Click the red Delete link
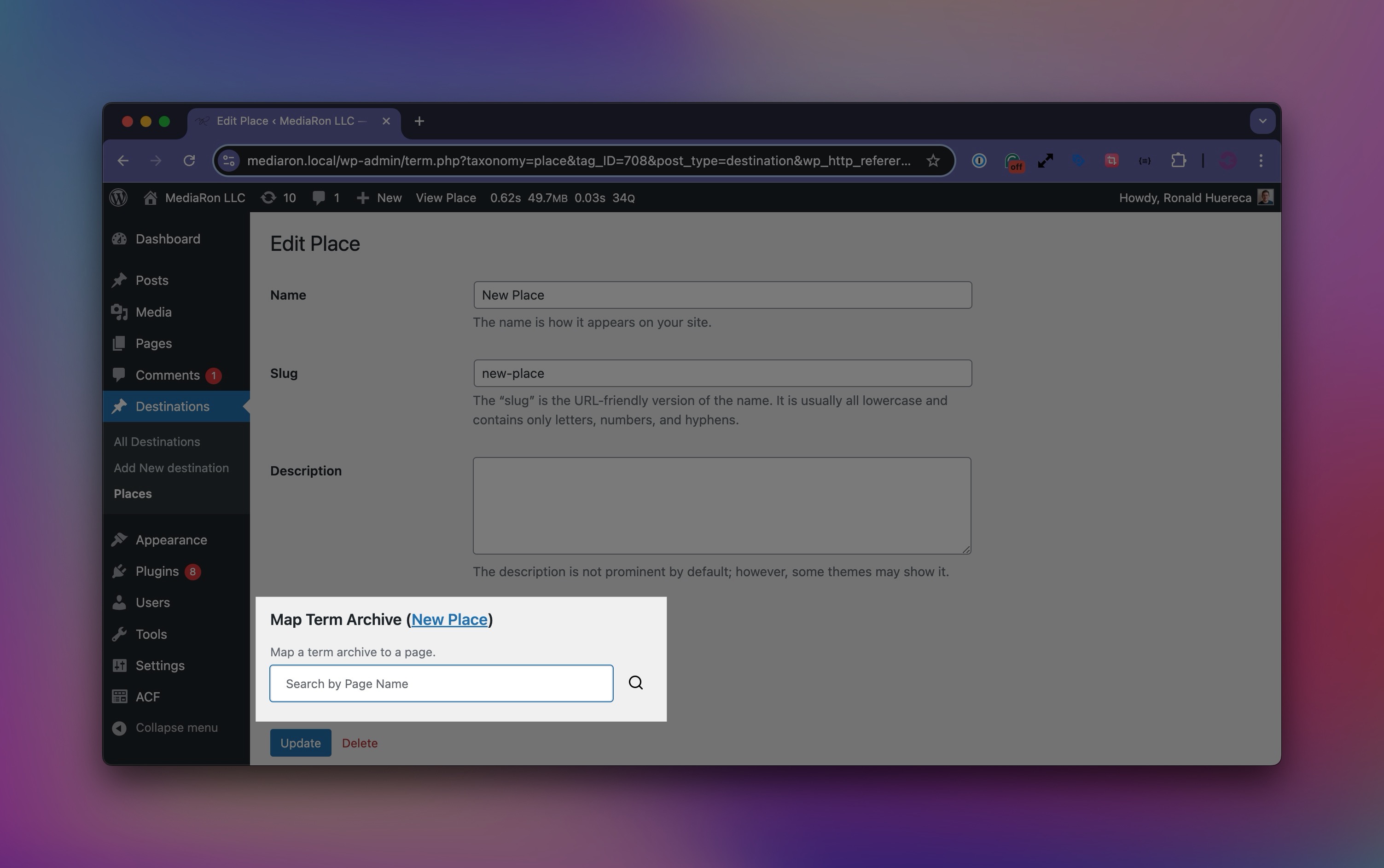Image resolution: width=1384 pixels, height=868 pixels. coord(360,743)
